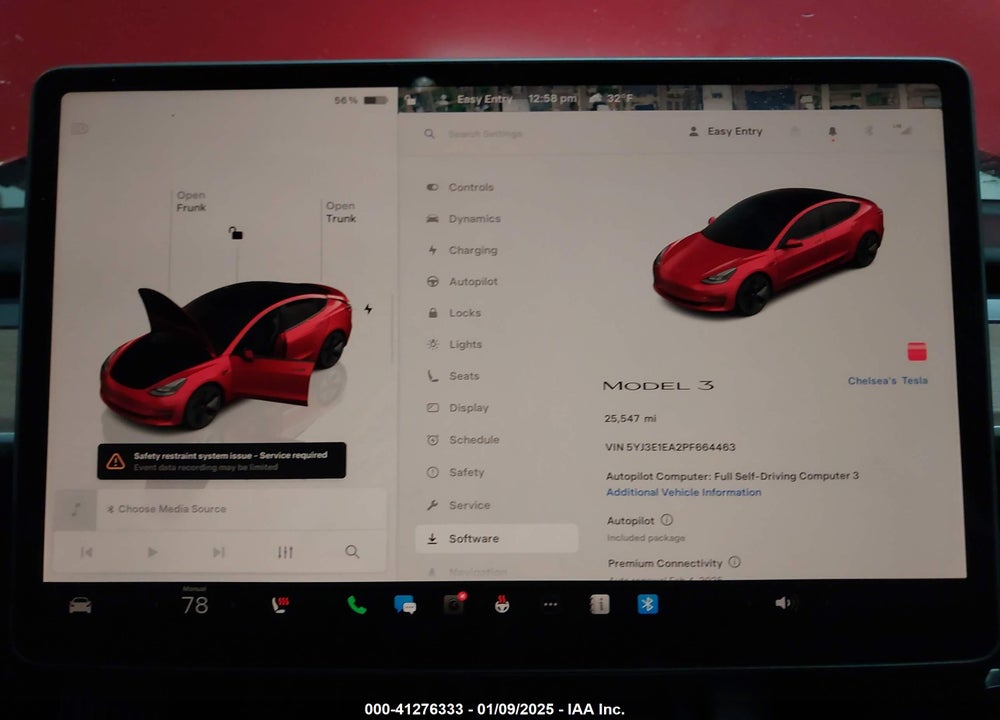Tap the home/garage icon in settings header
This screenshot has width=1000, height=720.
coord(795,131)
